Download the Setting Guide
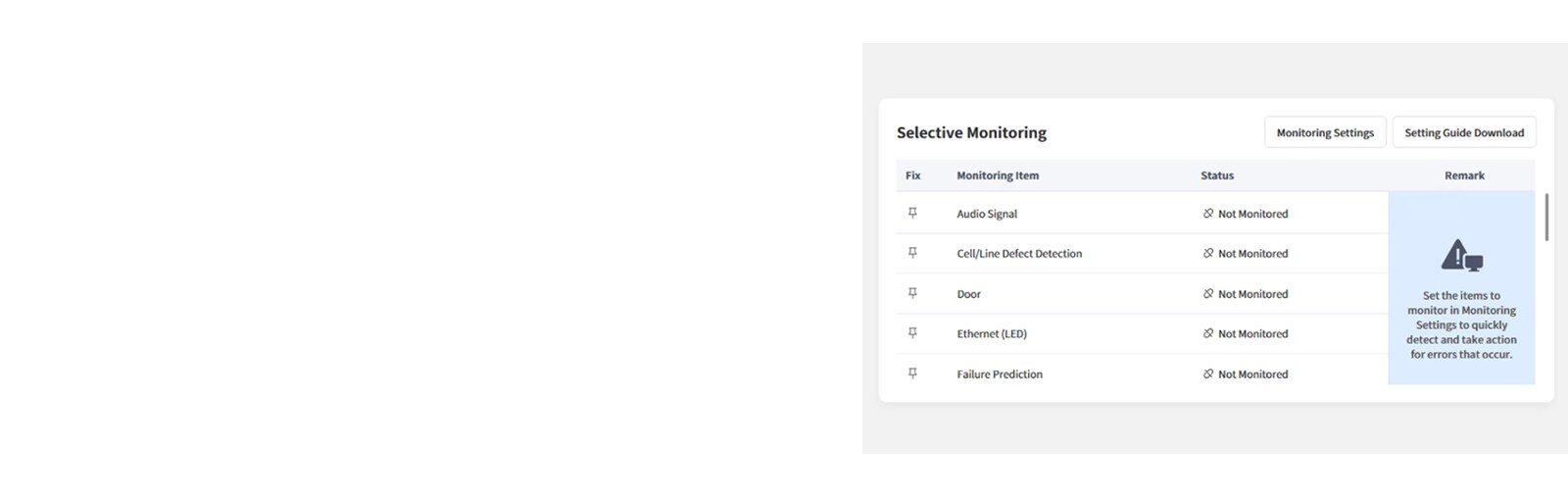The width and height of the screenshot is (1568, 496). click(1464, 132)
